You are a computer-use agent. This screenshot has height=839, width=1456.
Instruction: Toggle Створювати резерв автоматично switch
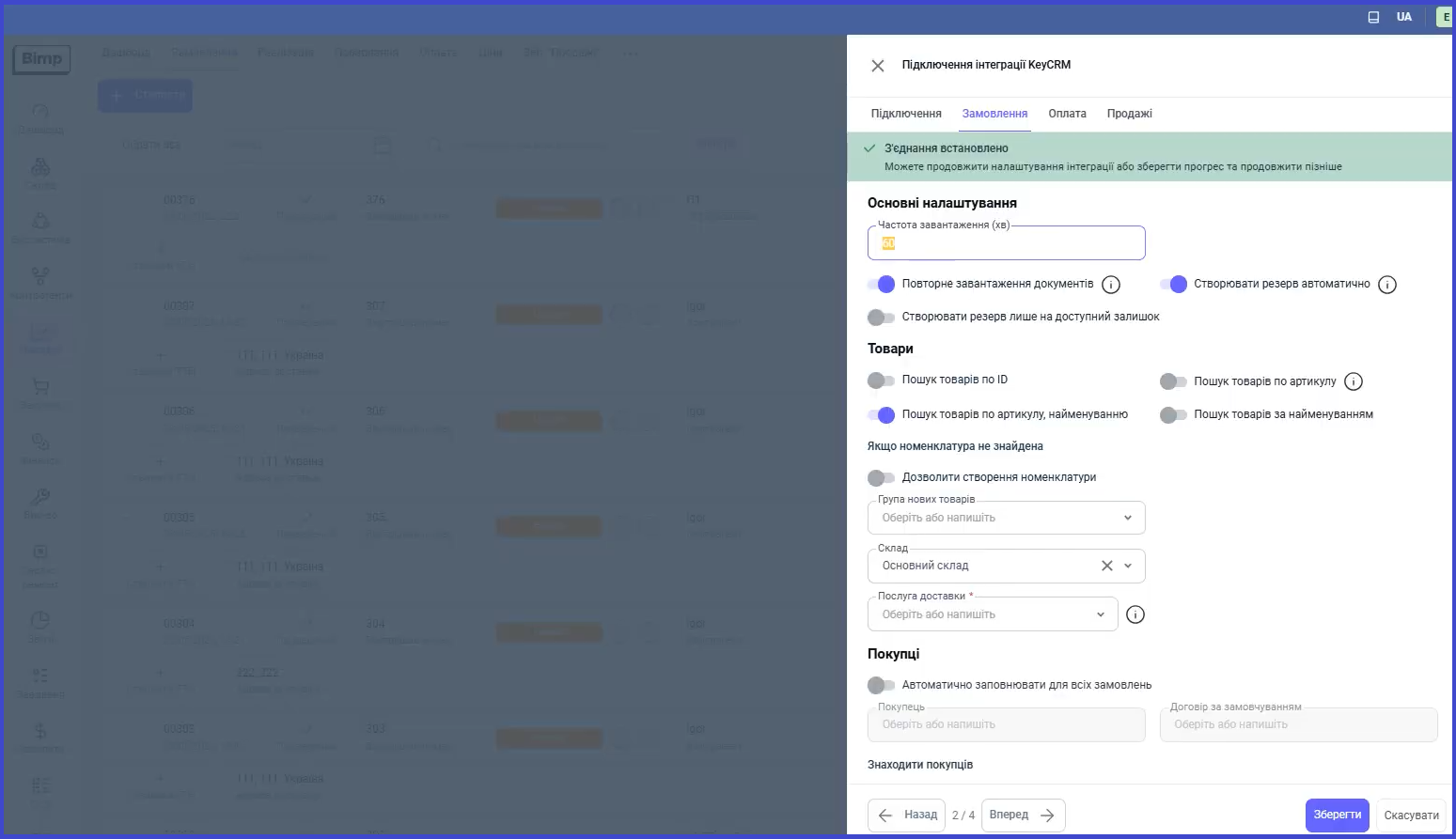coord(1174,284)
